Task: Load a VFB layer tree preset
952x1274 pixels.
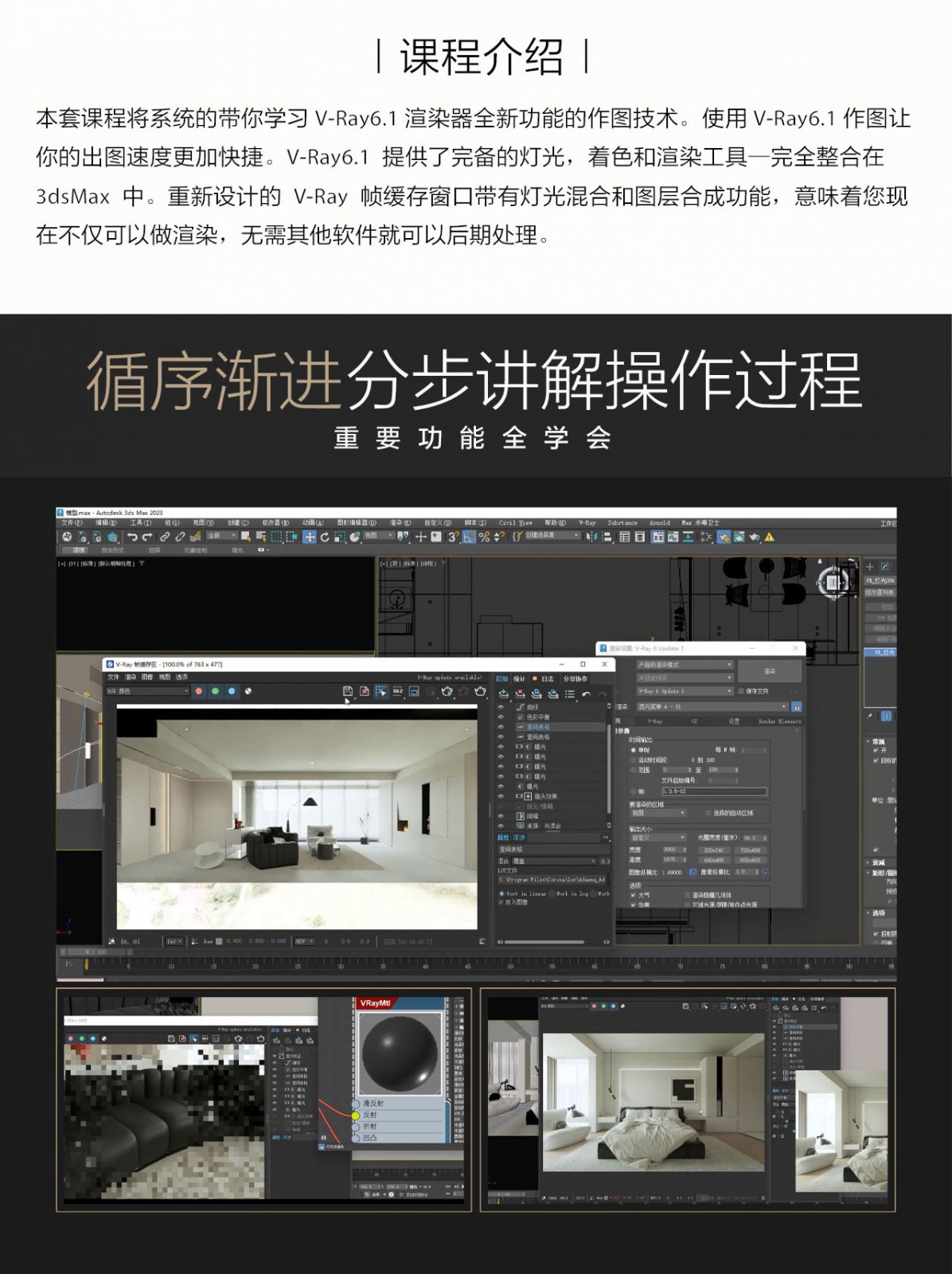Action: tap(553, 694)
